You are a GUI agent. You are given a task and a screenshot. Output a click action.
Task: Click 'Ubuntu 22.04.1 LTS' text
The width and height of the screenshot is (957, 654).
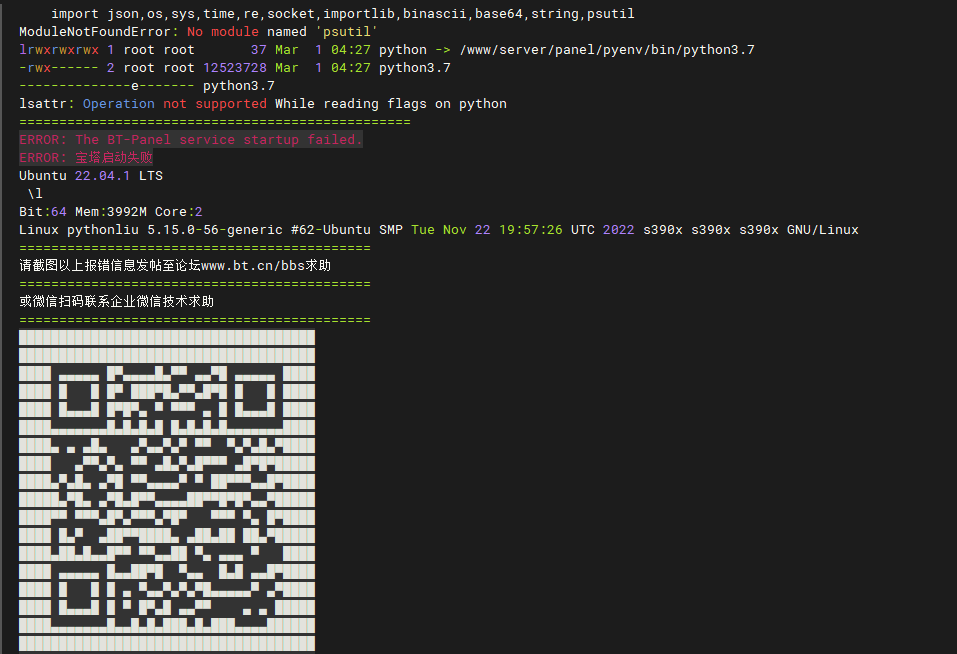(91, 176)
